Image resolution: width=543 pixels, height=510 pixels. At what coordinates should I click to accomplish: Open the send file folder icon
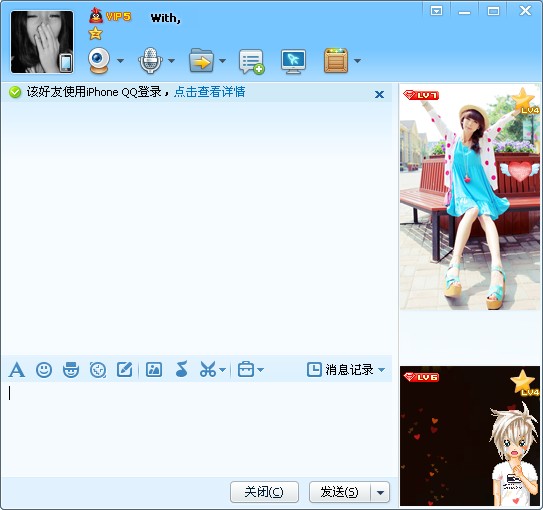pyautogui.click(x=201, y=61)
